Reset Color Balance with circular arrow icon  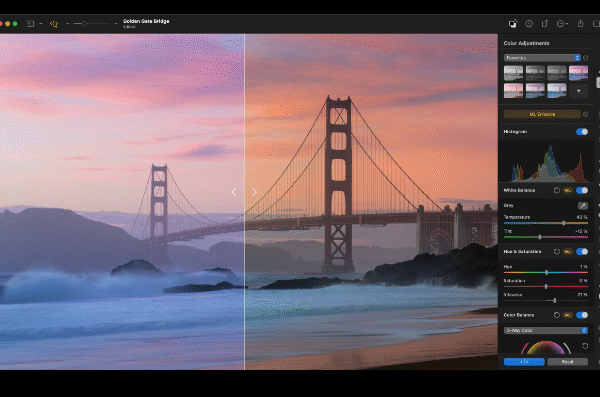pyautogui.click(x=557, y=315)
